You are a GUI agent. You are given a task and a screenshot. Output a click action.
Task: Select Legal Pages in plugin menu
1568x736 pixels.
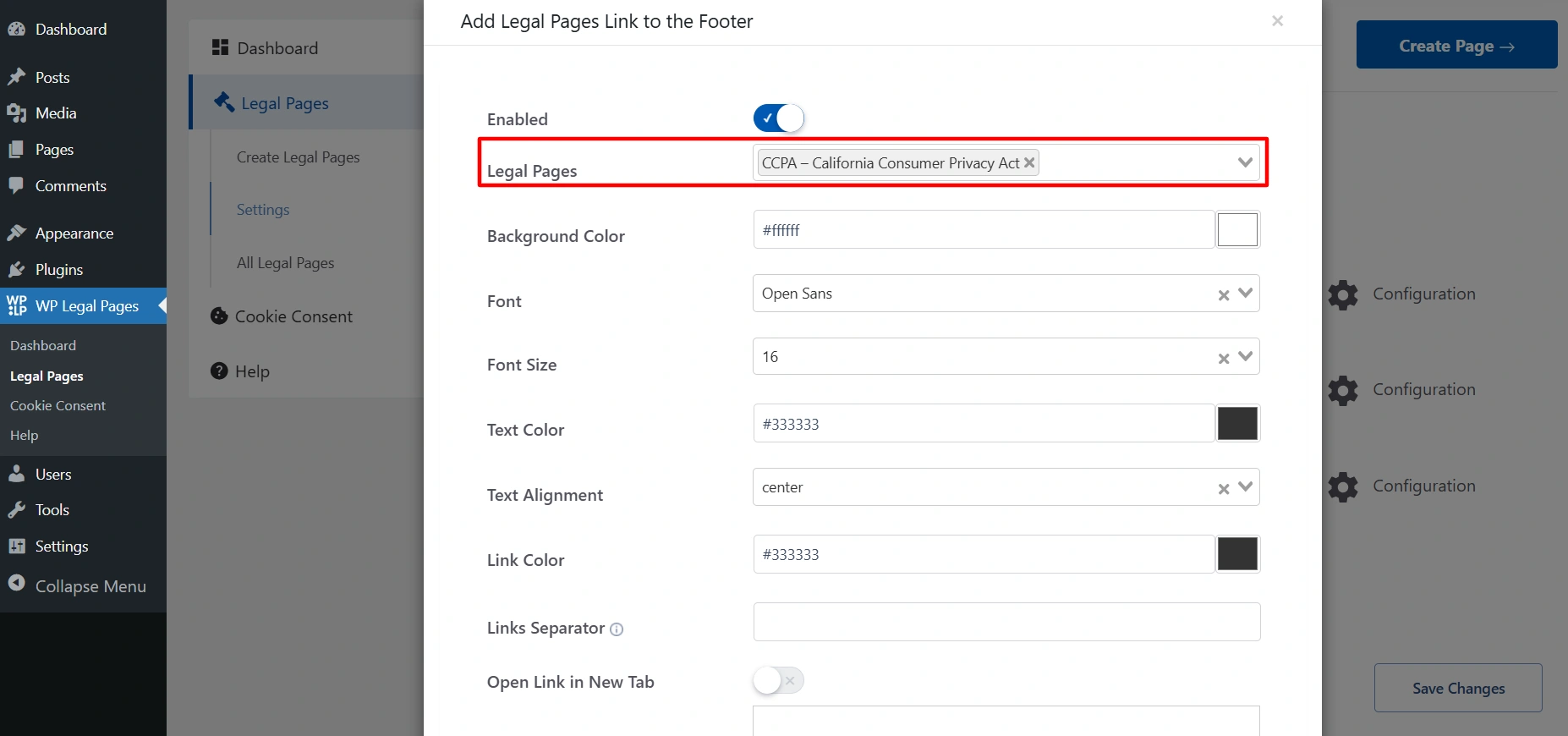click(x=306, y=102)
